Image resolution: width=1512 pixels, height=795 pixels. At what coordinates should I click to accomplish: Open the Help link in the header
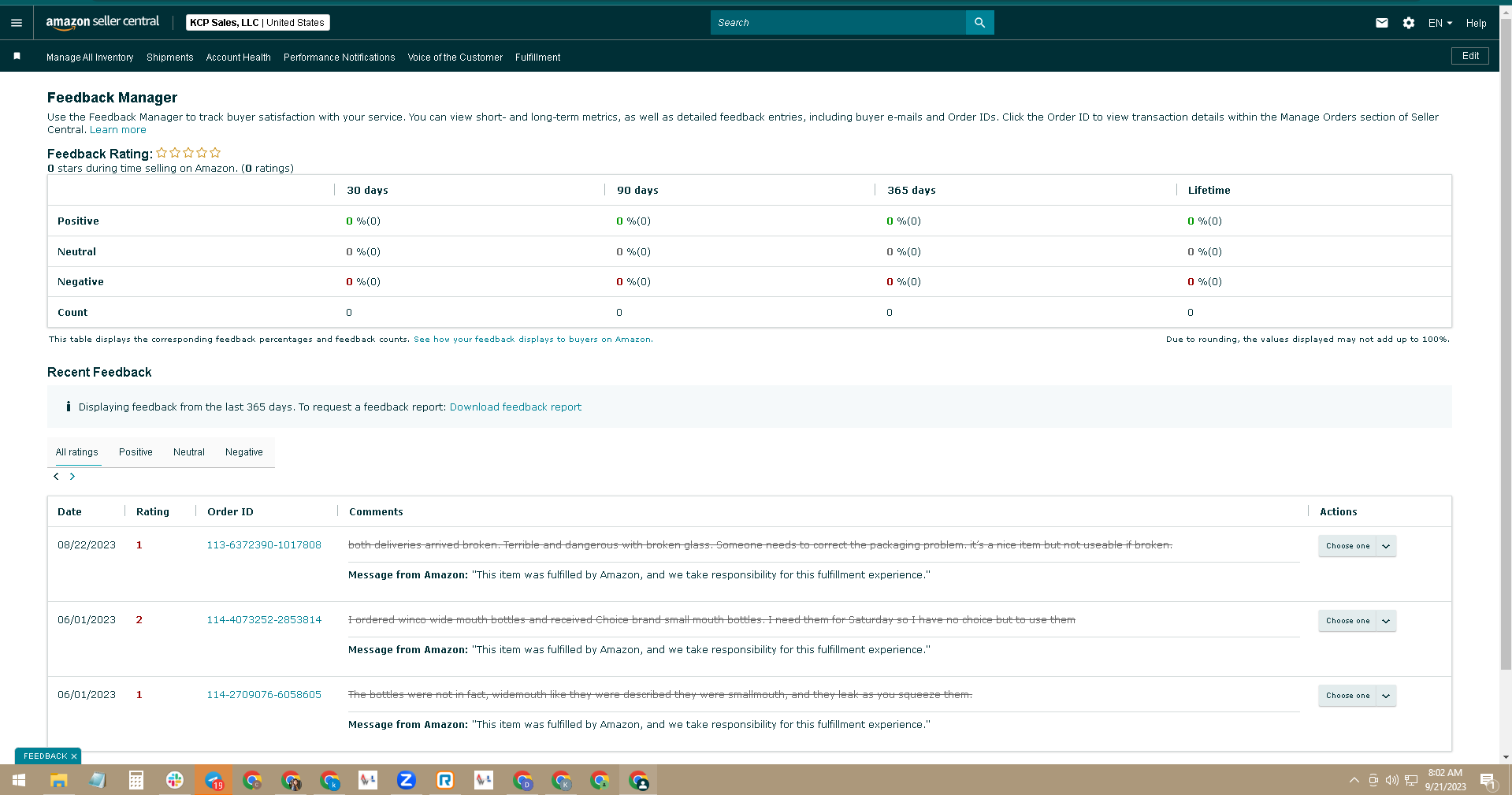(1477, 23)
